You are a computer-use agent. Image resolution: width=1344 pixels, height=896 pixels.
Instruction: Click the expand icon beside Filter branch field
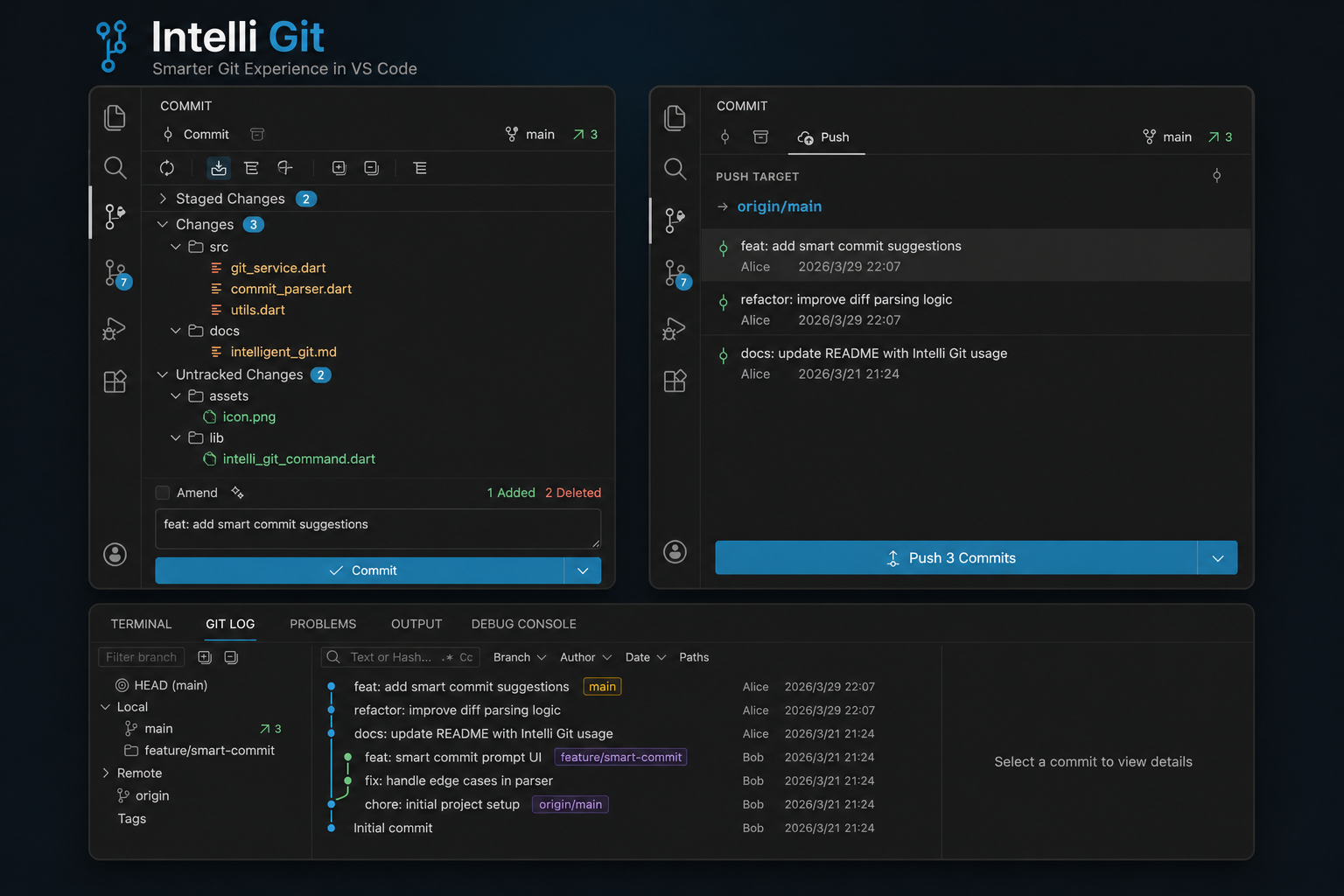click(205, 657)
